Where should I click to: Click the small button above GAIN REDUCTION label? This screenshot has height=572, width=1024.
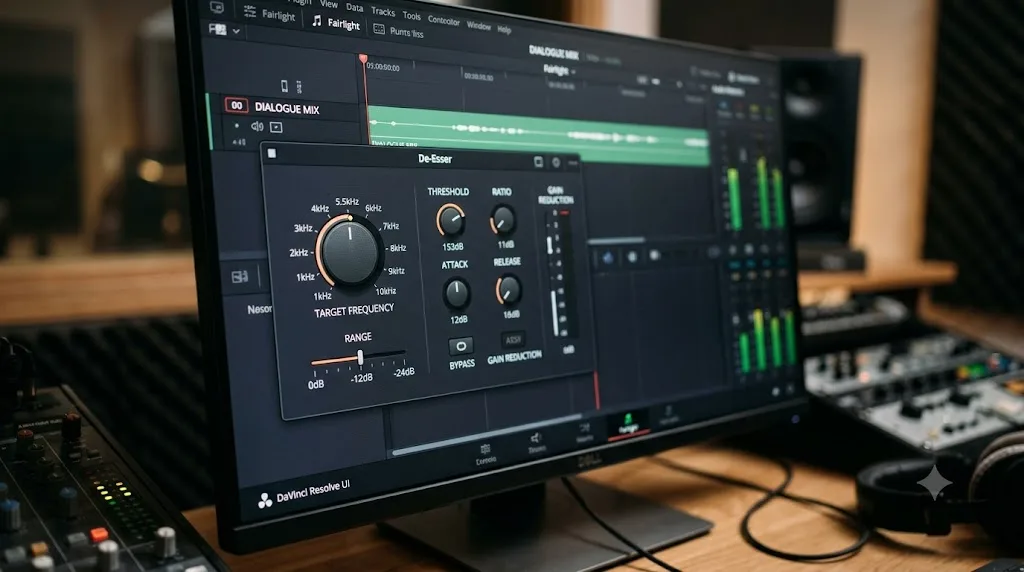tap(513, 340)
